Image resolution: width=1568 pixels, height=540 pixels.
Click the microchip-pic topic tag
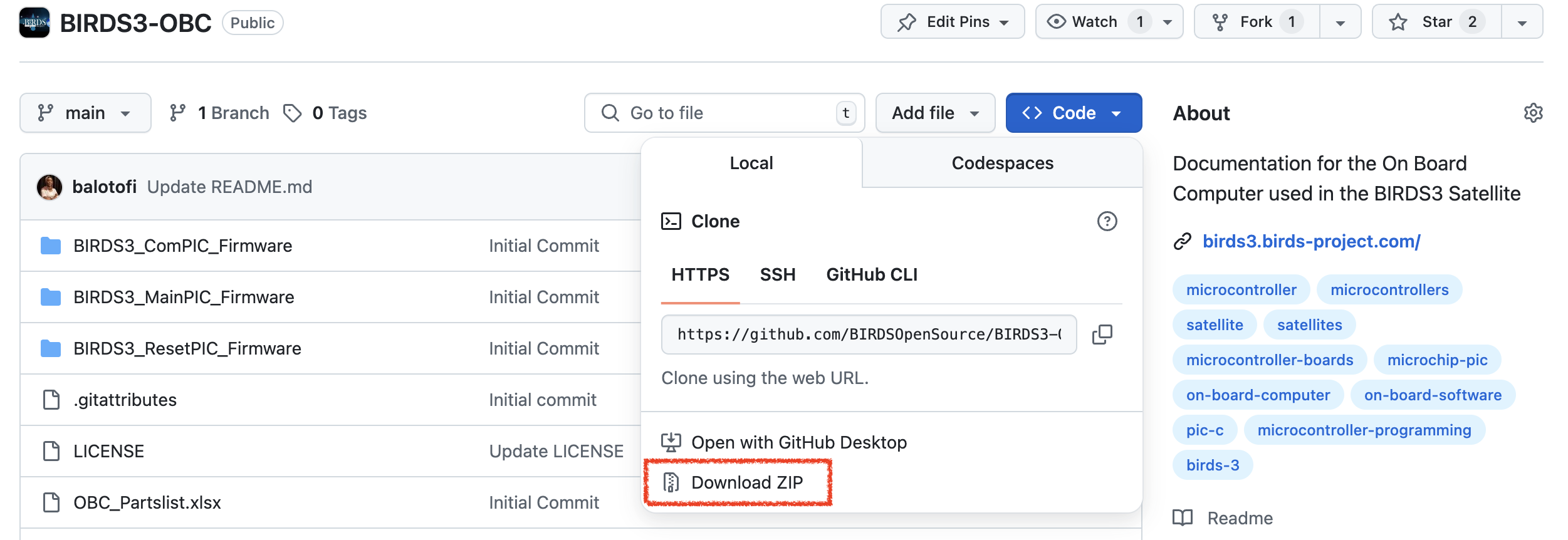[x=1437, y=360]
